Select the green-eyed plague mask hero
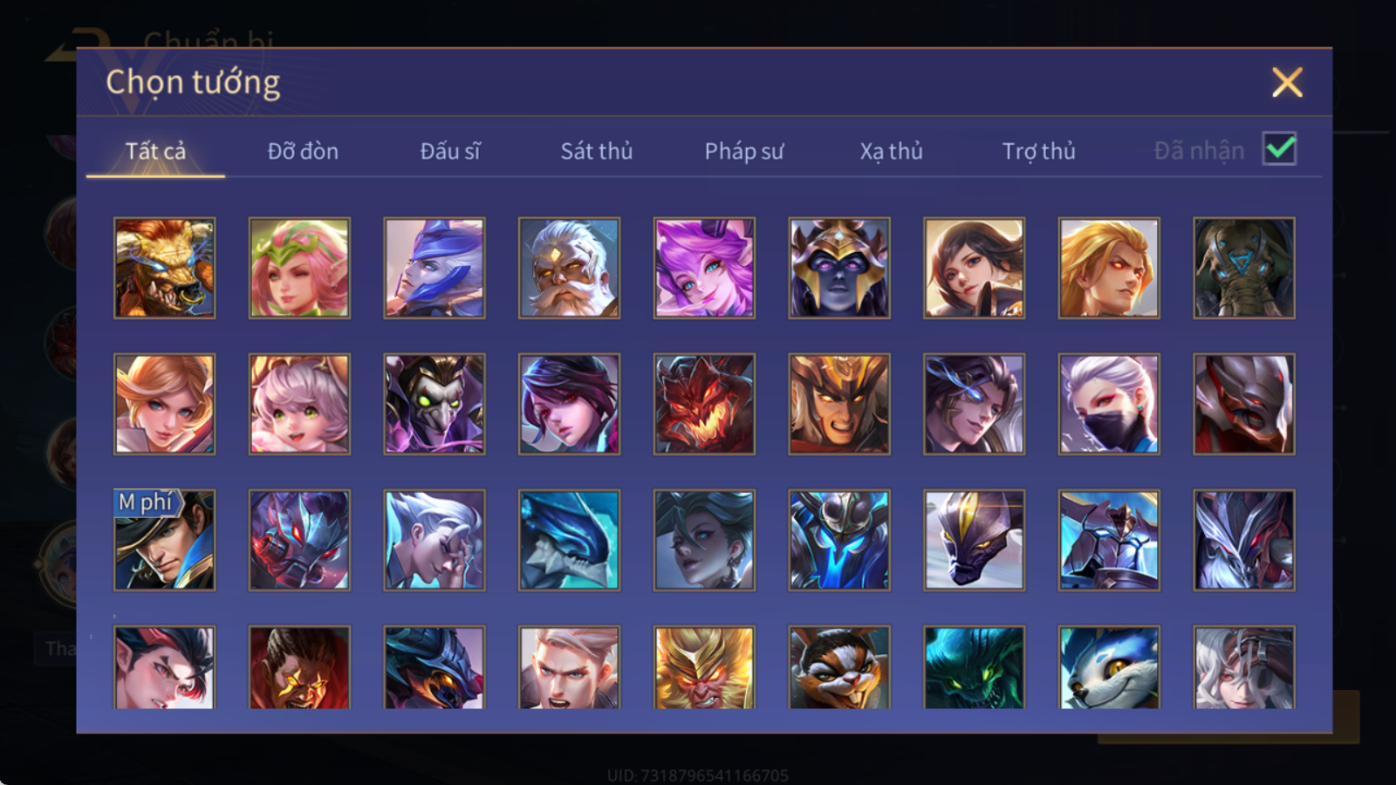This screenshot has width=1396, height=785. tap(434, 404)
